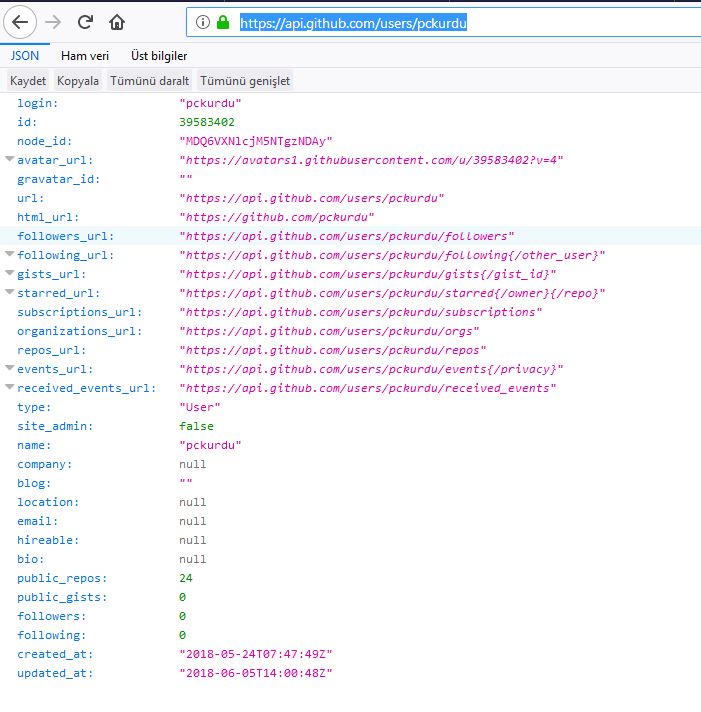701x712 pixels.
Task: Reload the page with the refresh icon
Action: pos(85,22)
